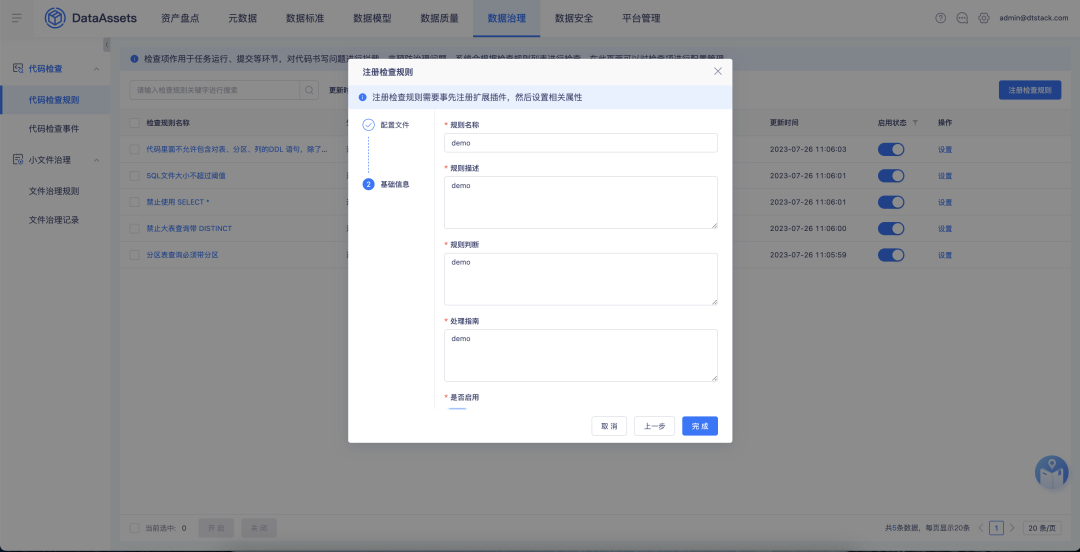Open the help question mark icon
Screen dimensions: 1080x552
940,18
